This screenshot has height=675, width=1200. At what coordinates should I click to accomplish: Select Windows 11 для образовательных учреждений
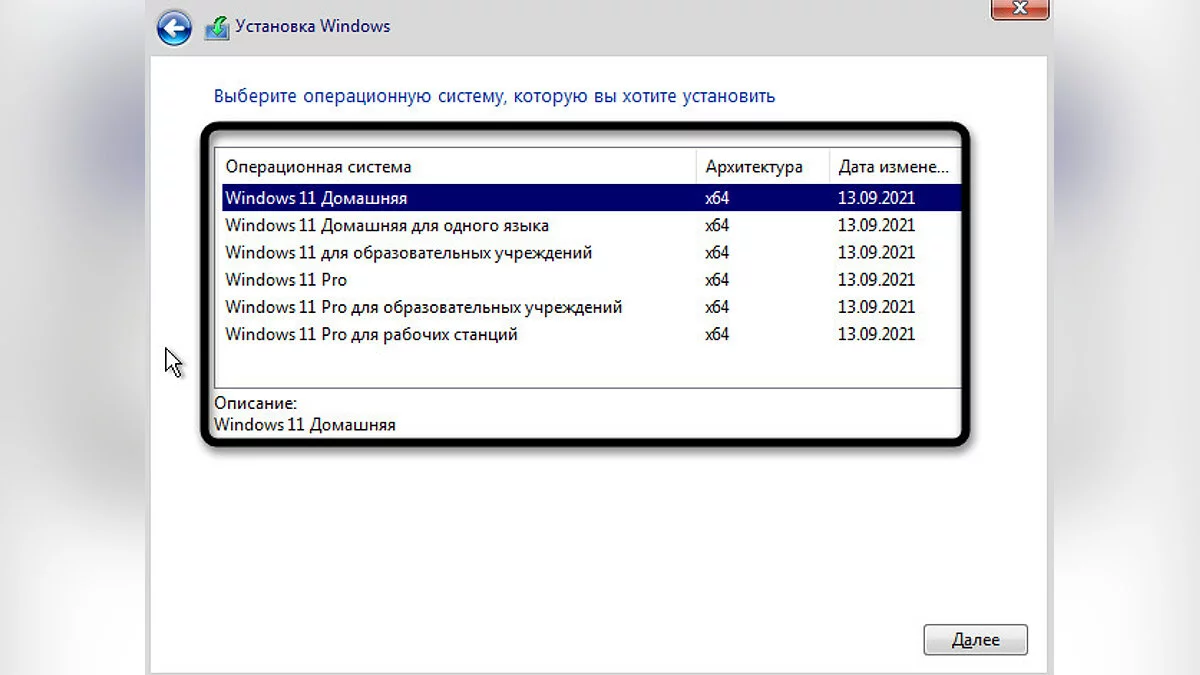408,252
